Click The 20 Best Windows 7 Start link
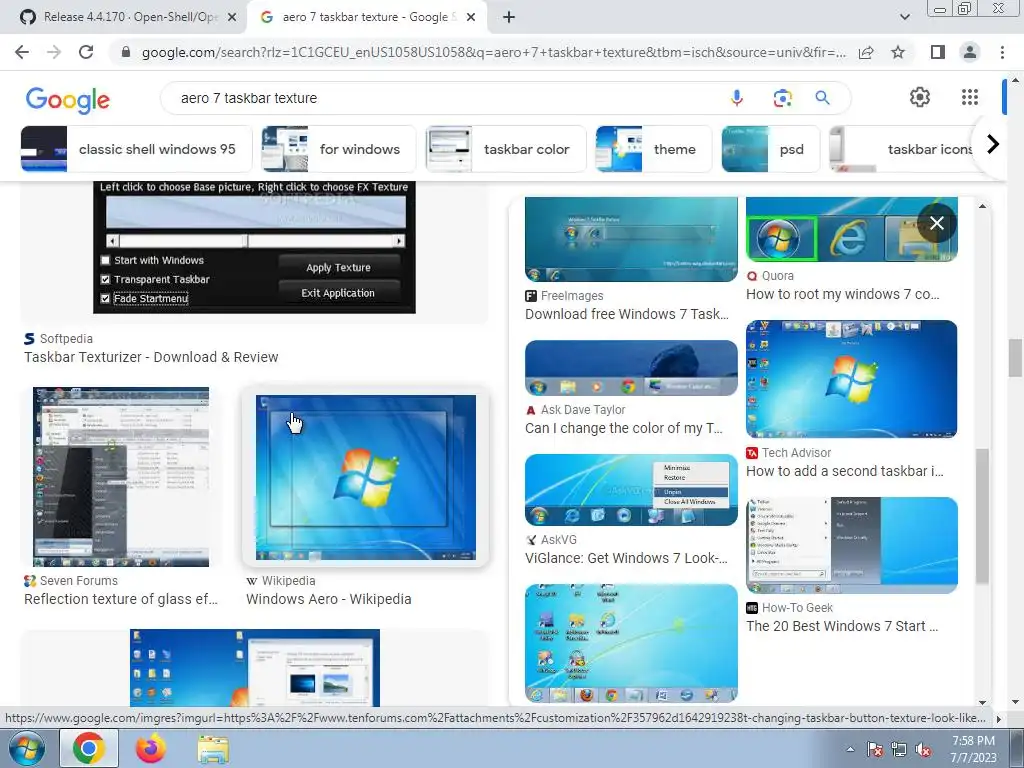 [842, 626]
